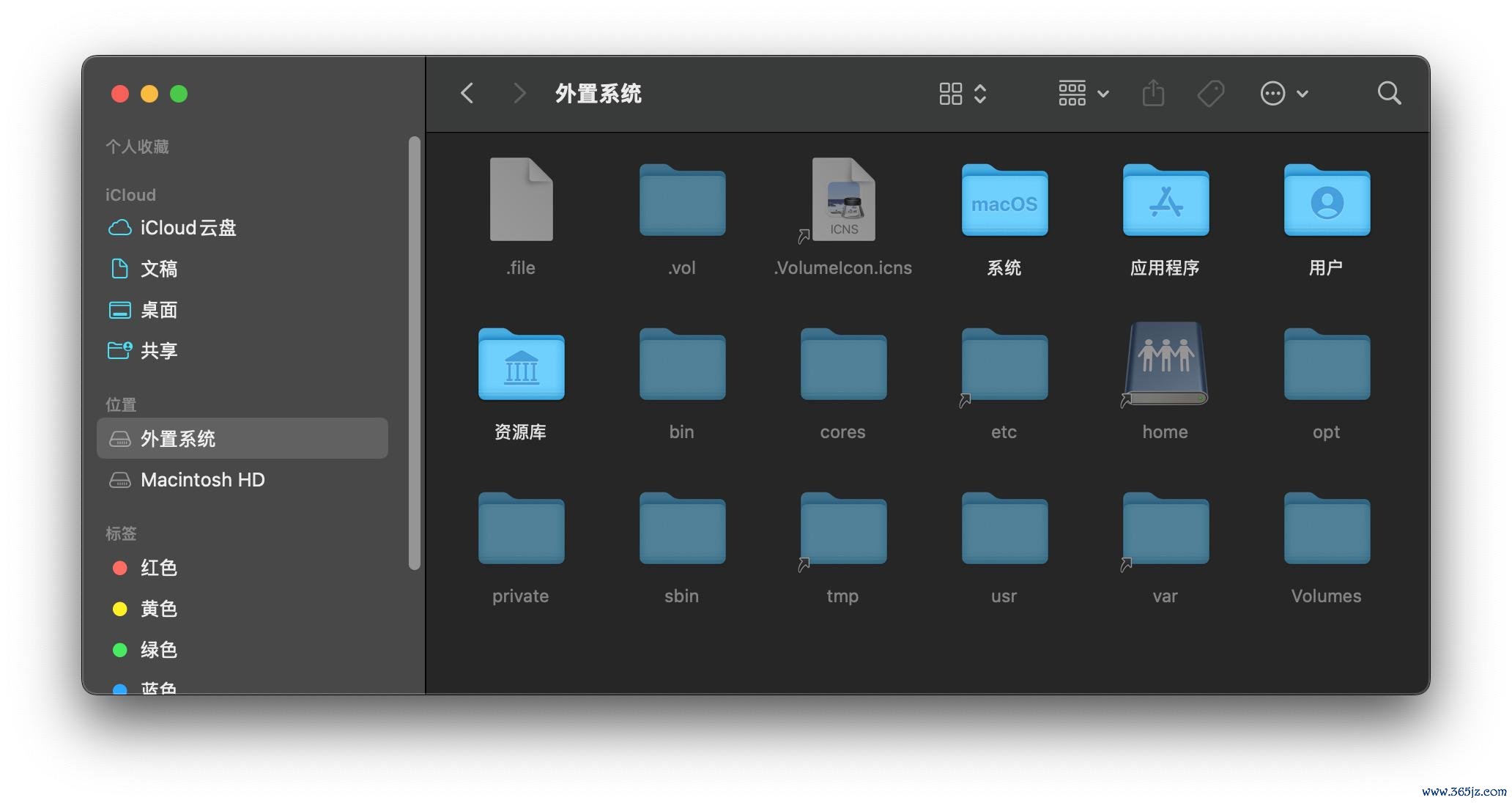Image resolution: width=1512 pixels, height=803 pixels.
Task: Select the sbin folder
Action: (682, 528)
